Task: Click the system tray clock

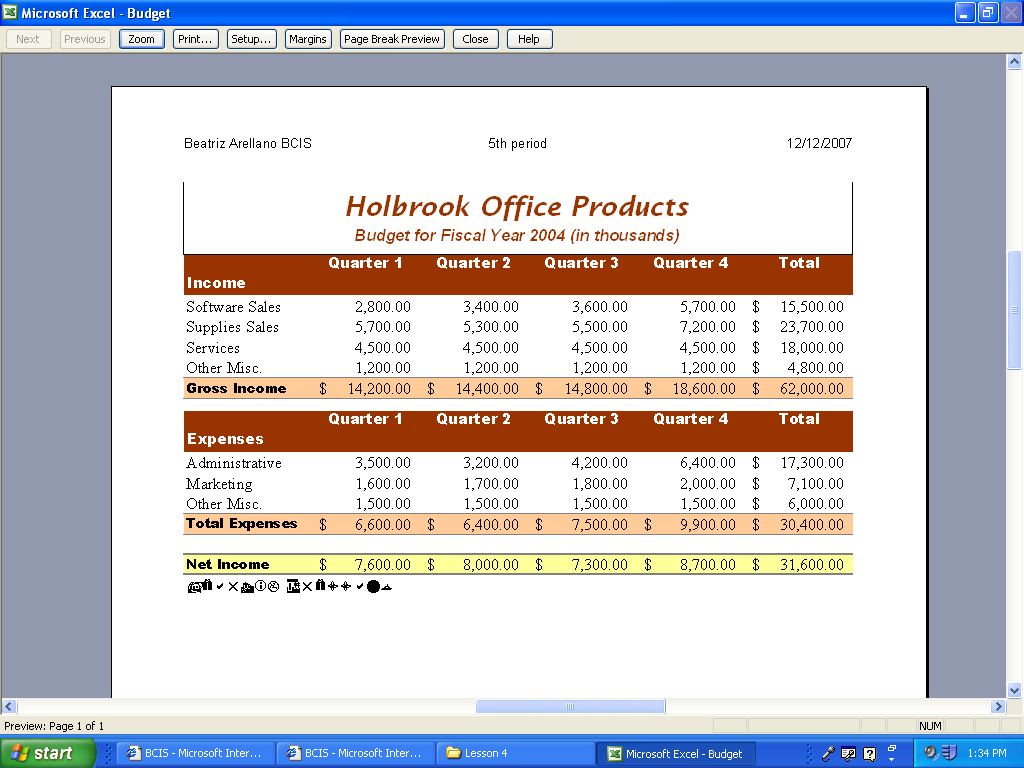Action: [x=987, y=753]
